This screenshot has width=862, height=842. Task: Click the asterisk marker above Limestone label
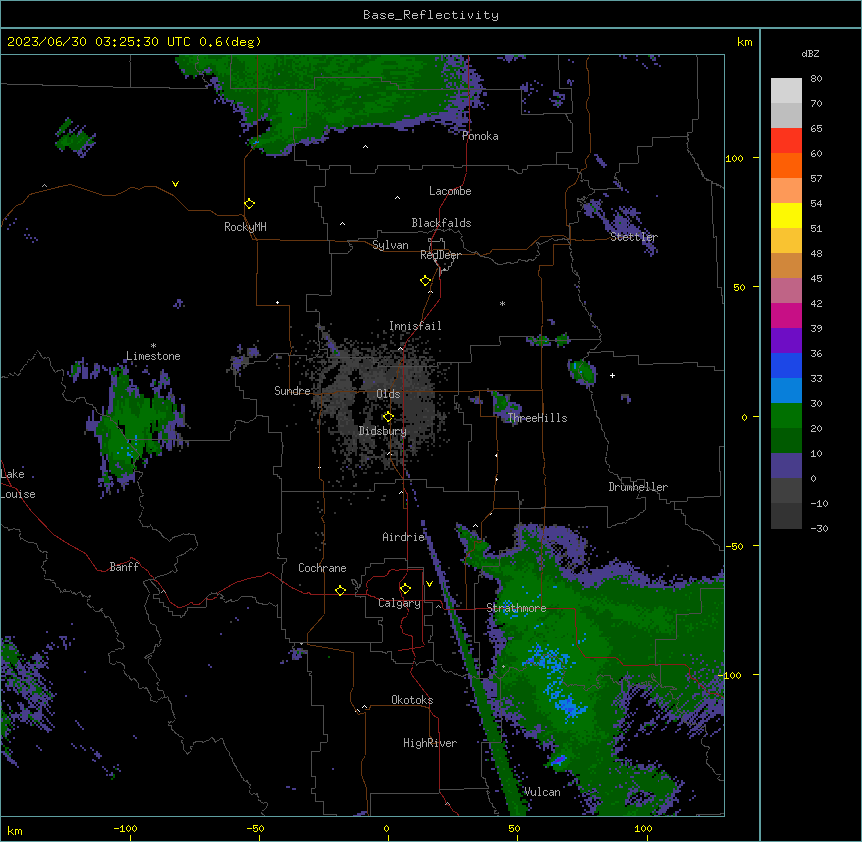pos(153,346)
